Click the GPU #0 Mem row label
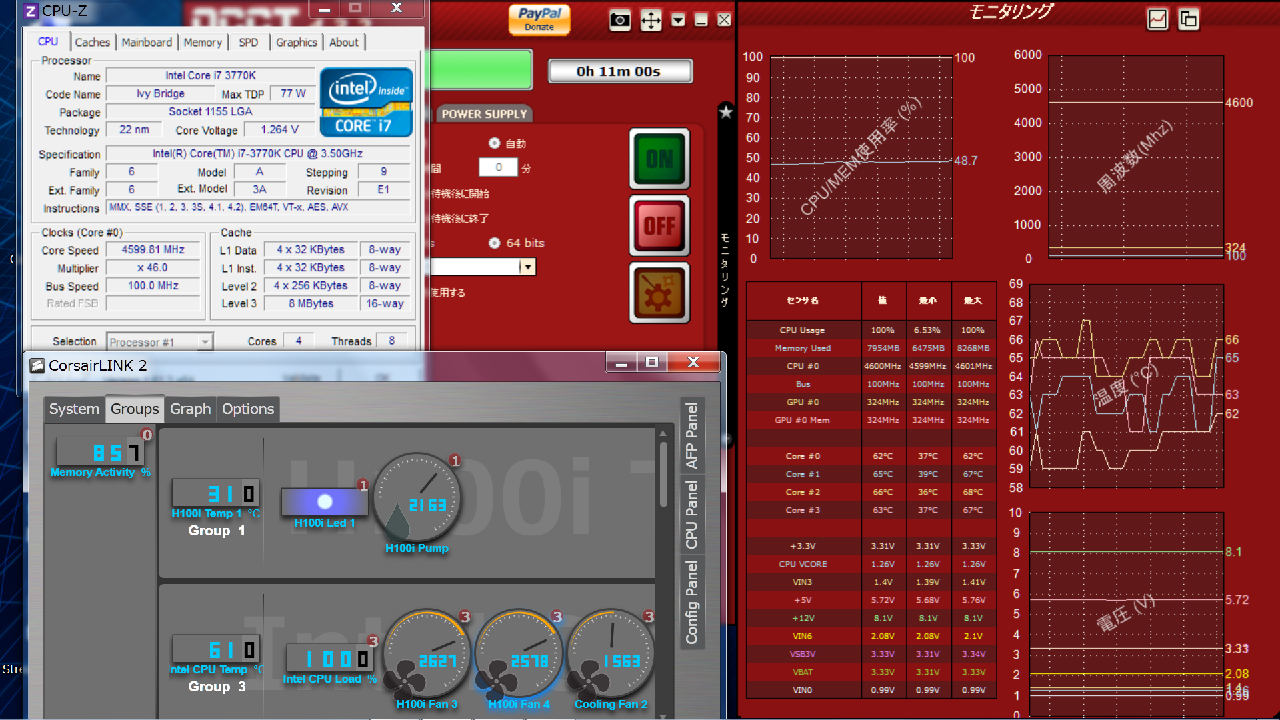 [803, 420]
